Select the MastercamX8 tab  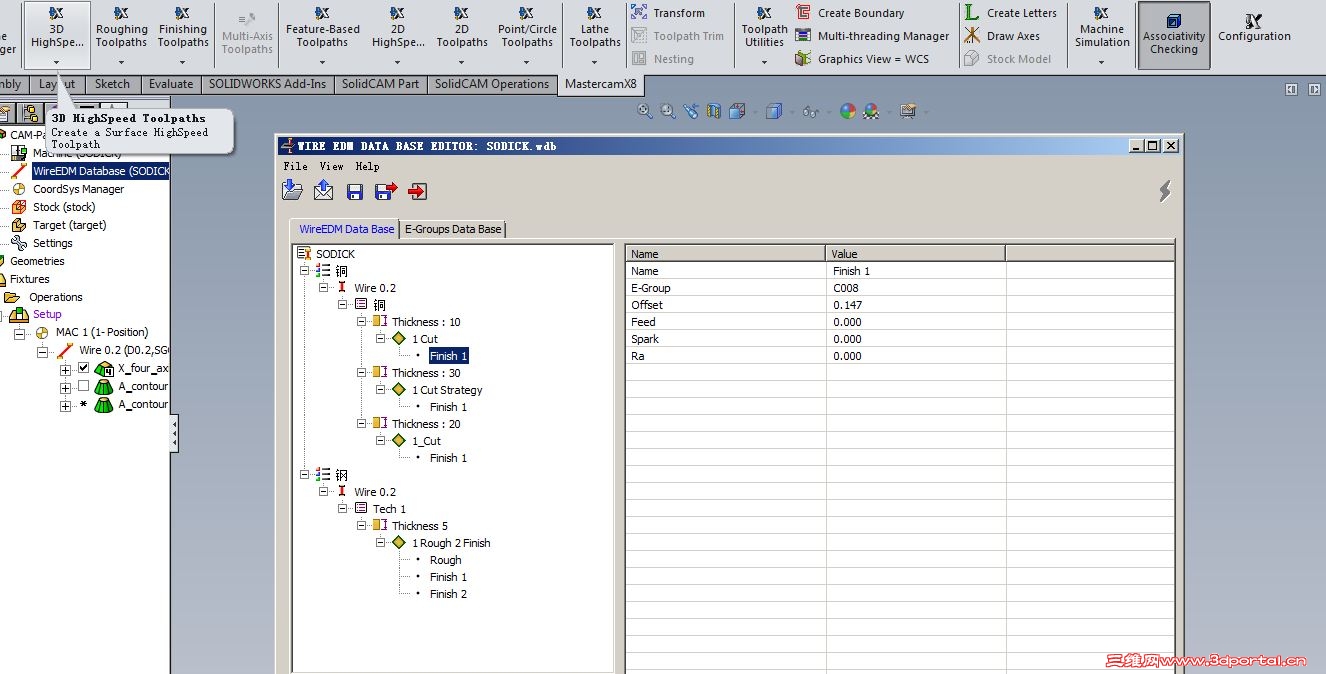click(x=601, y=84)
